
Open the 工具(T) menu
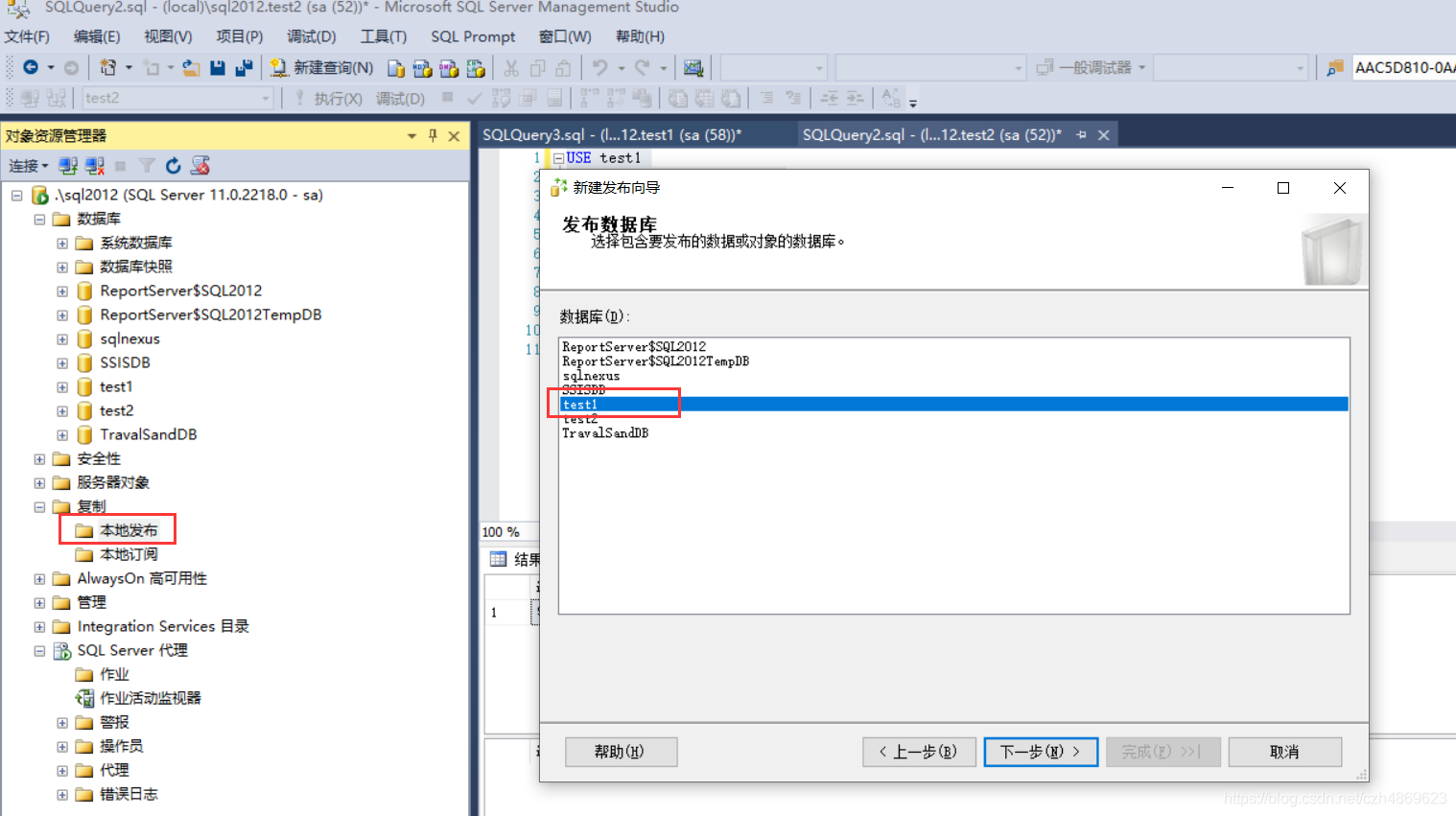(383, 36)
